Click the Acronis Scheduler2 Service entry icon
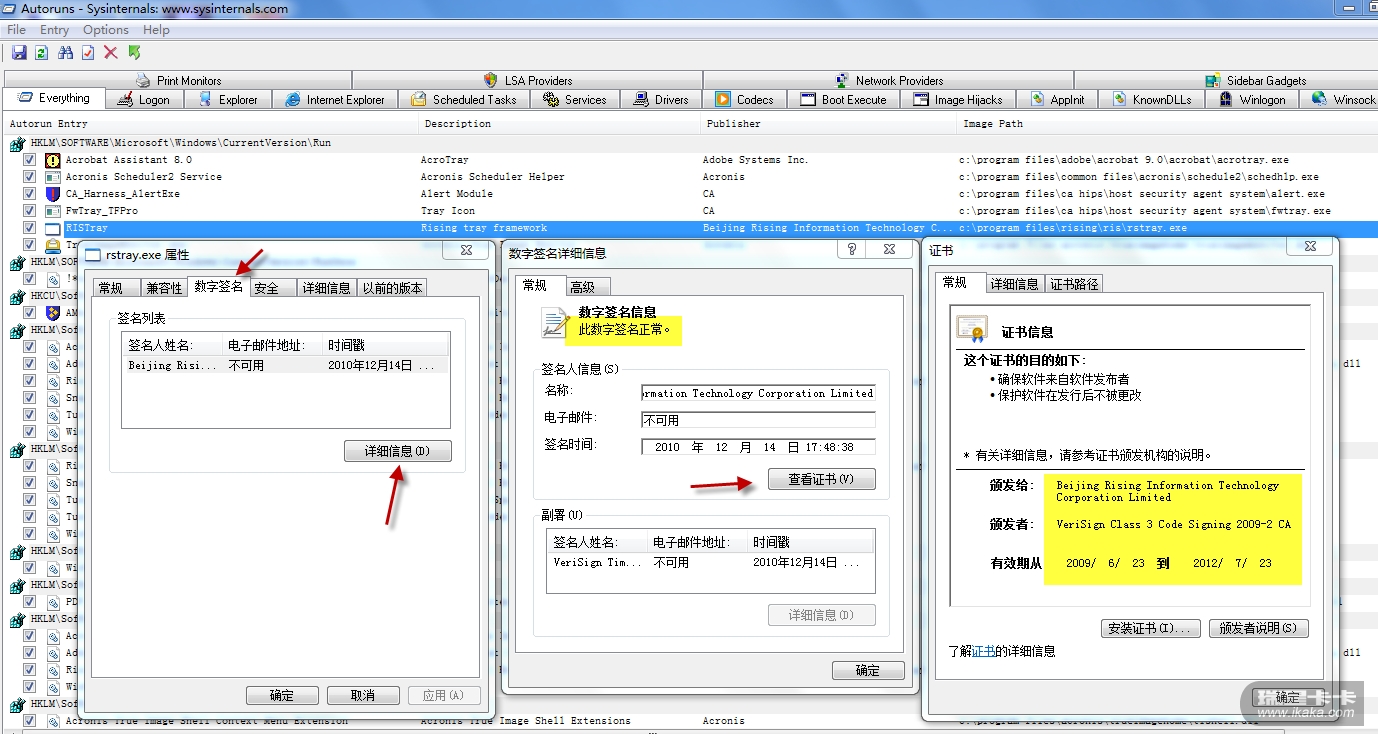Screen dimensions: 1378x734 (53, 177)
